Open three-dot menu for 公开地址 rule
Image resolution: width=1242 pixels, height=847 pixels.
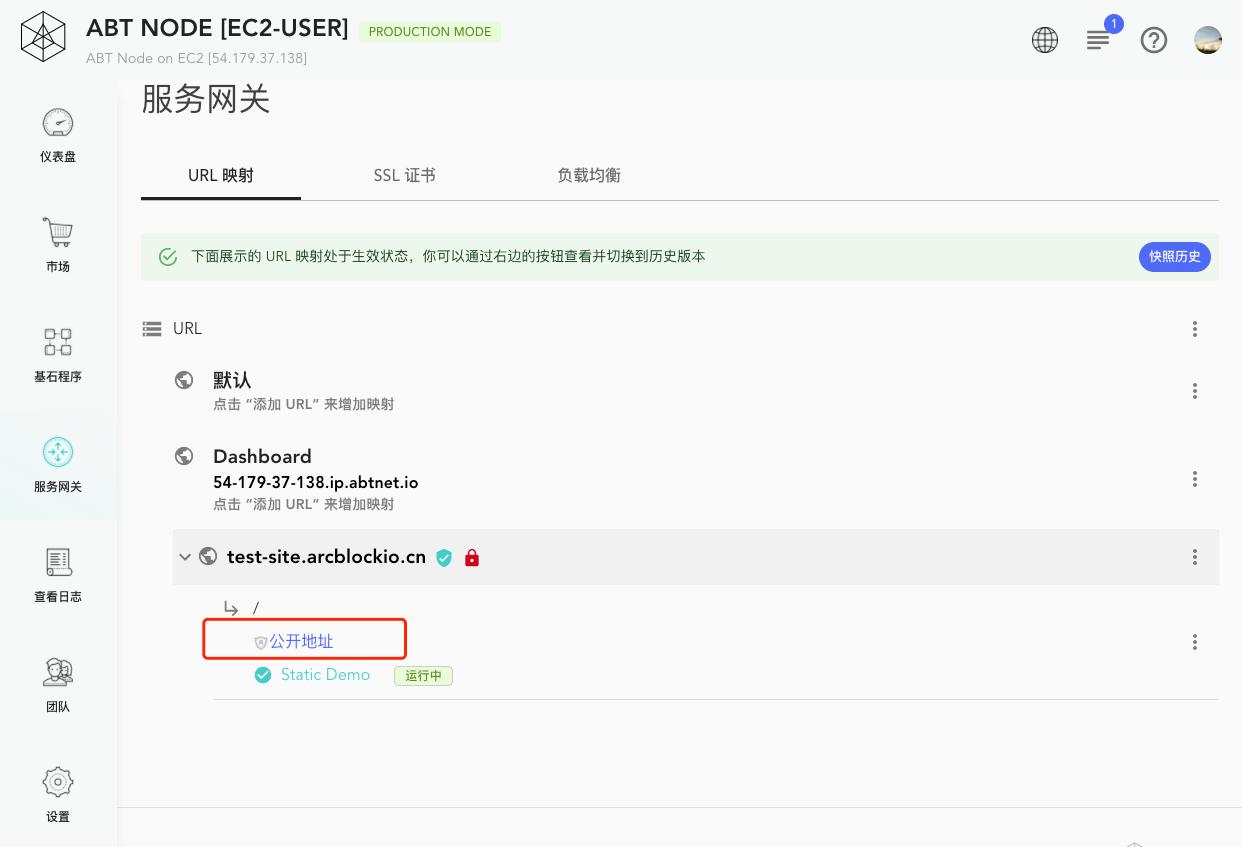[1195, 642]
